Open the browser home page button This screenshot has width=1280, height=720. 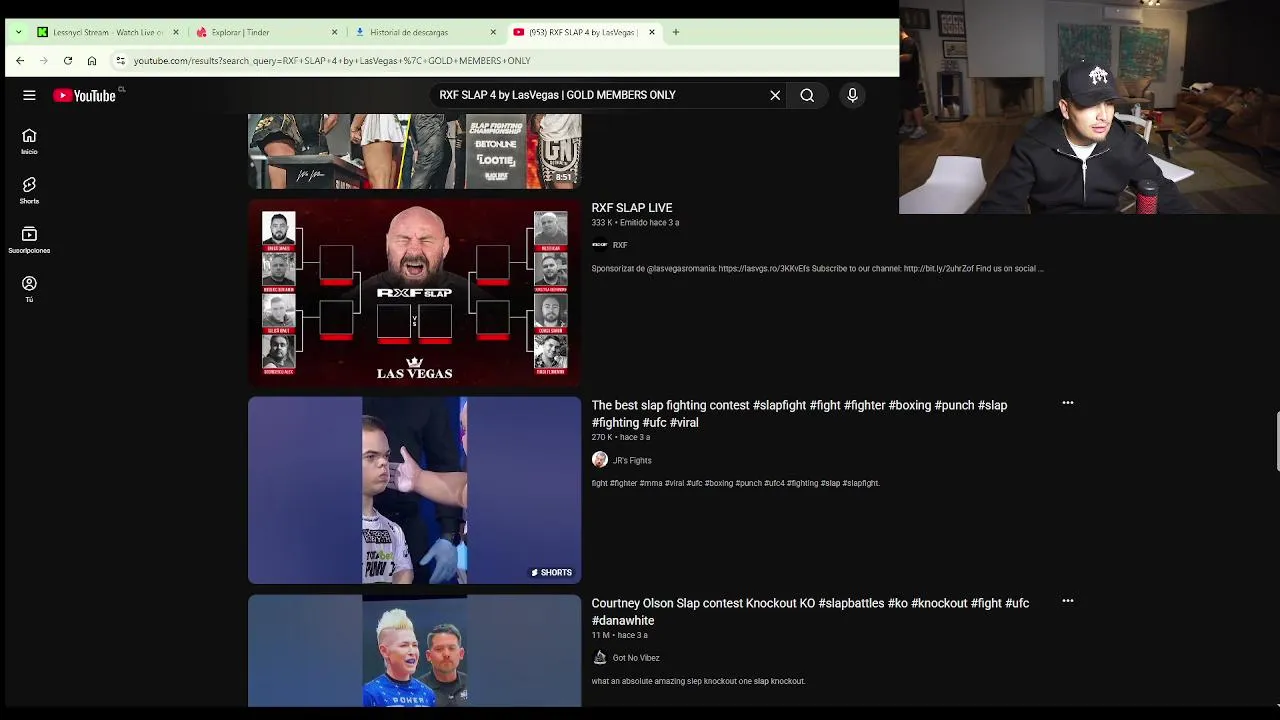pos(92,61)
